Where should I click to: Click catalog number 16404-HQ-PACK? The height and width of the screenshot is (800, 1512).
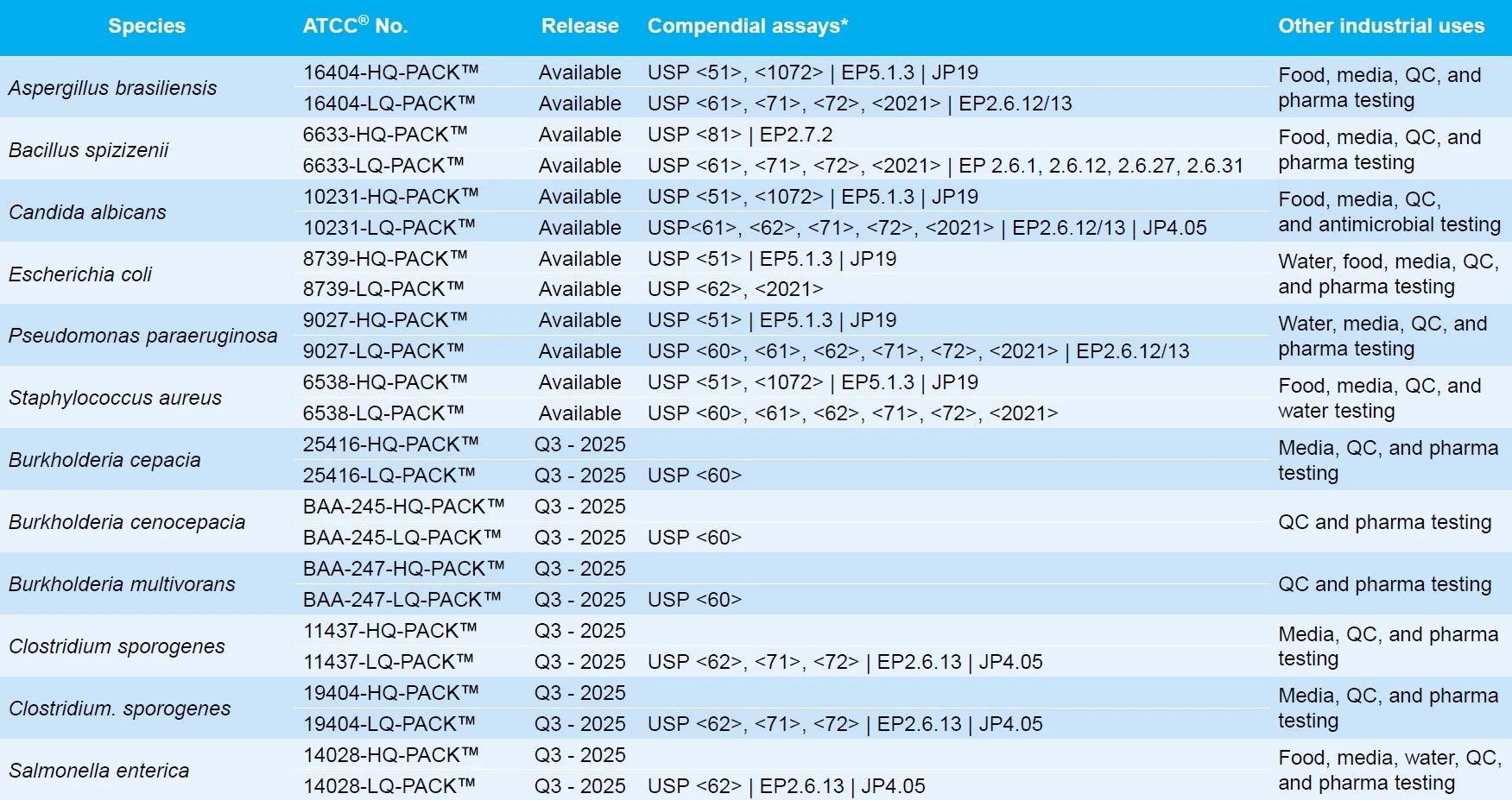(x=389, y=72)
